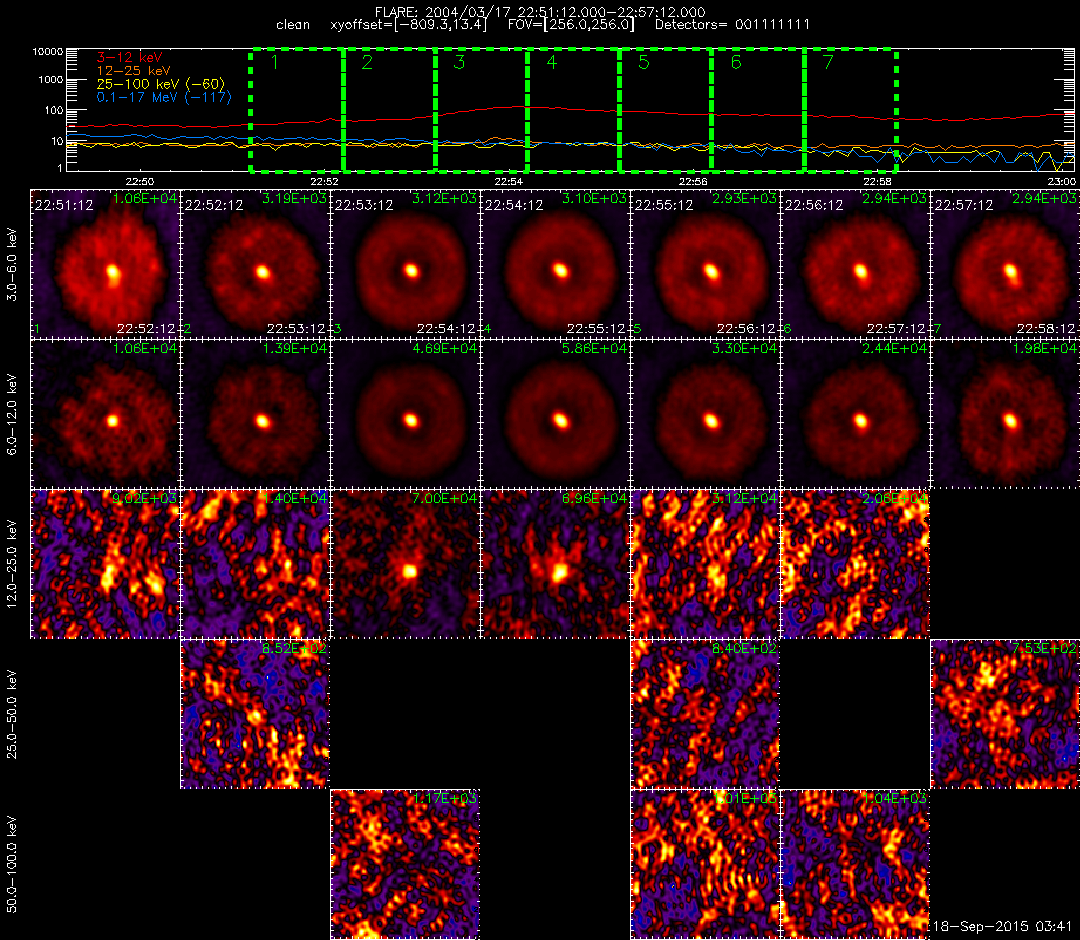The height and width of the screenshot is (940, 1080).
Task: Click the 22:52 time axis label
Action: click(x=324, y=181)
